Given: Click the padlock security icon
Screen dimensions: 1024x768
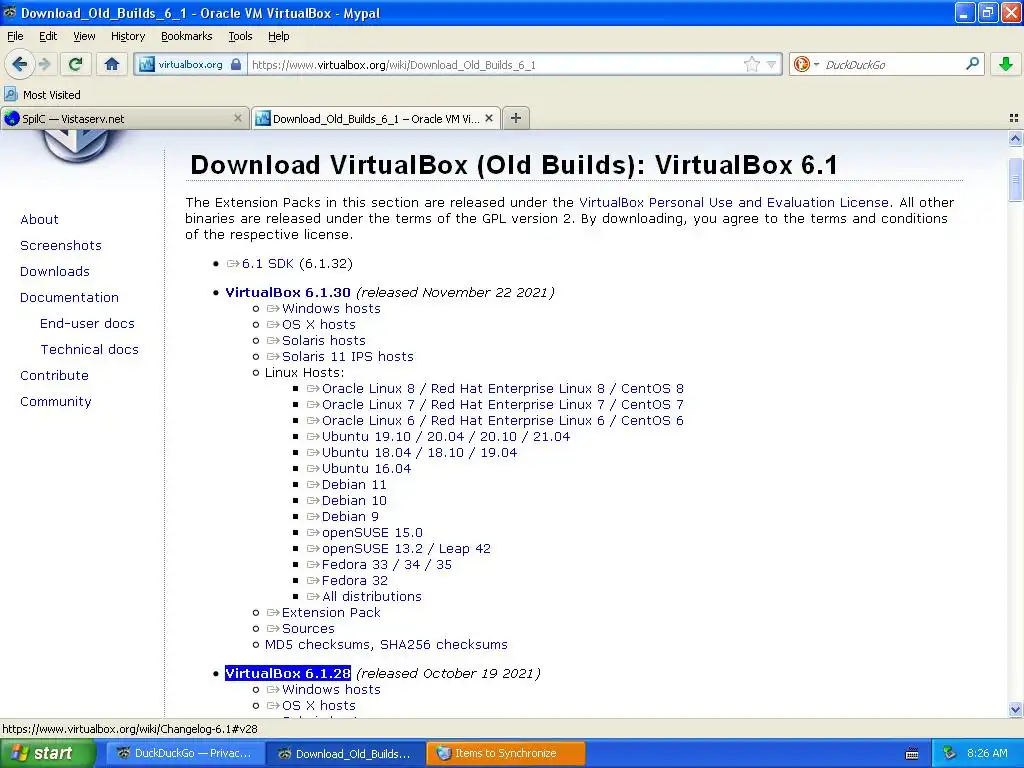Looking at the screenshot, I should pos(236,64).
